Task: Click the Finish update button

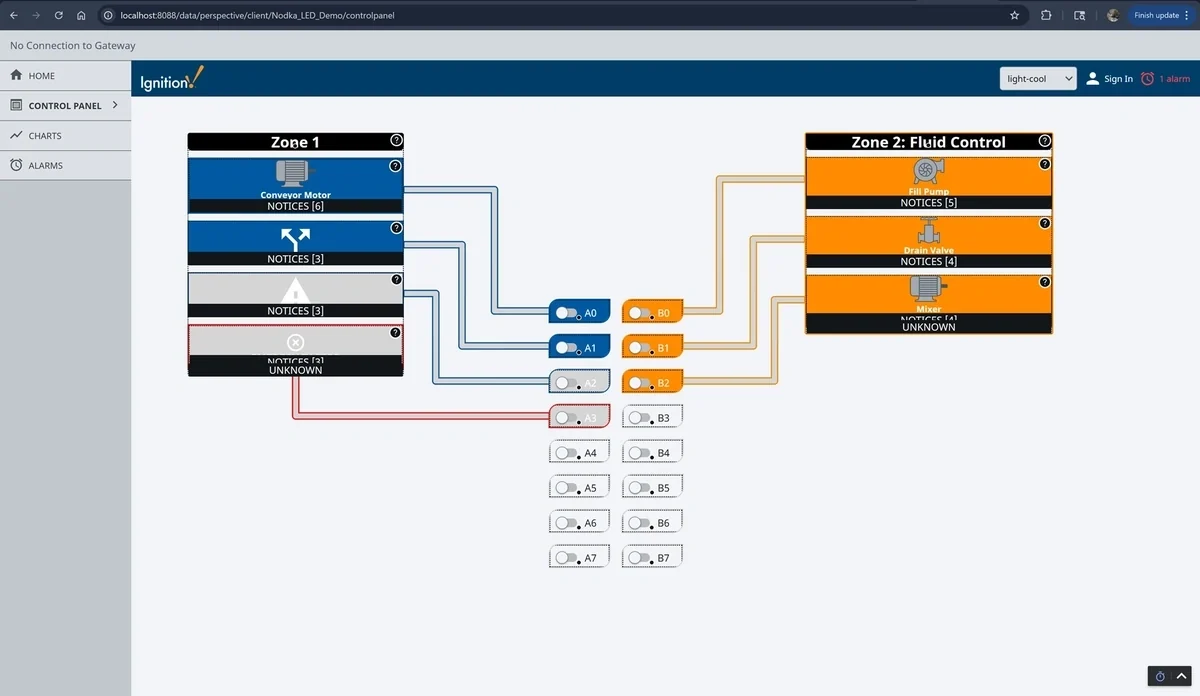Action: click(1161, 15)
